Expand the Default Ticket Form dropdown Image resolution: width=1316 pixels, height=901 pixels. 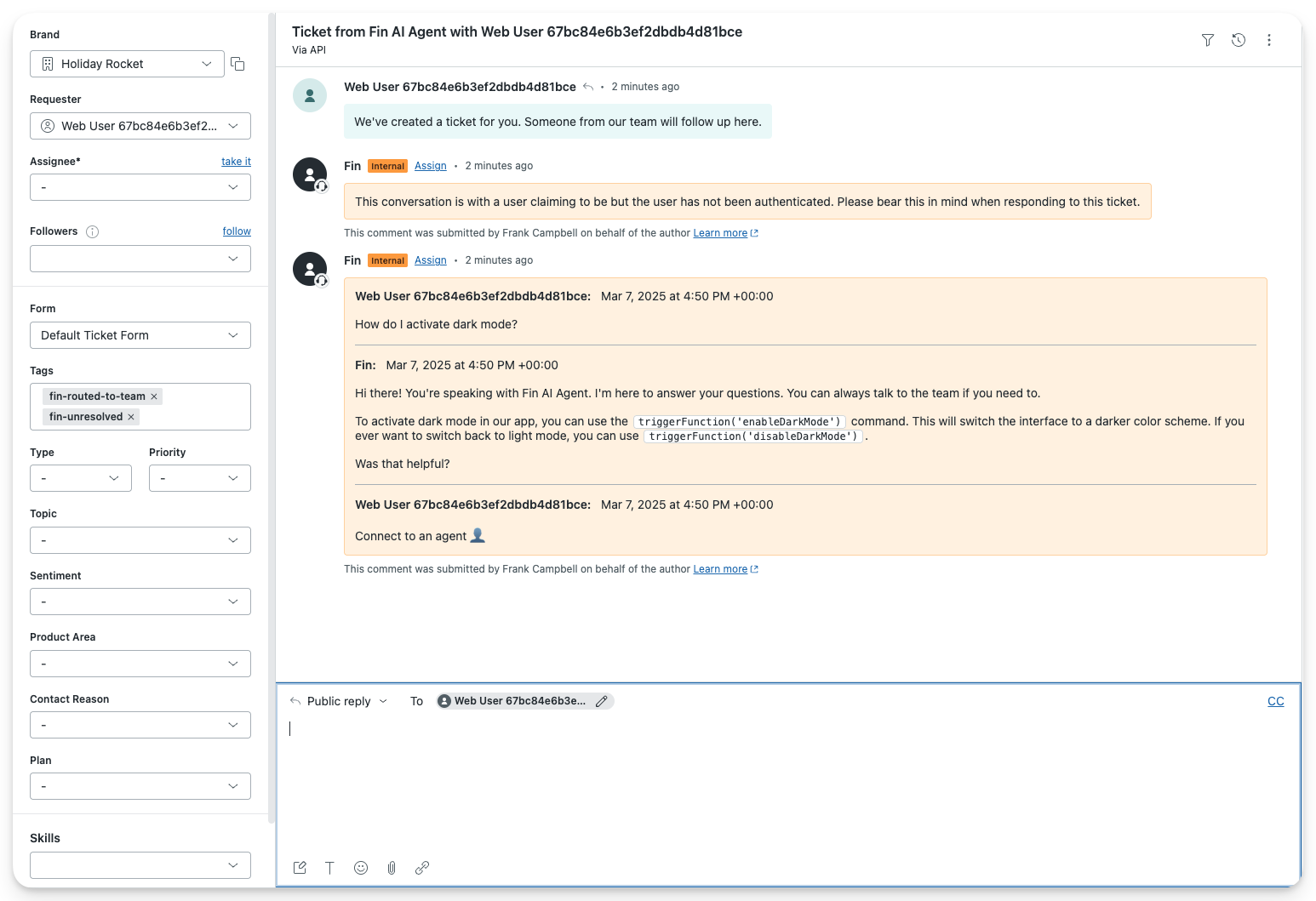click(x=140, y=335)
